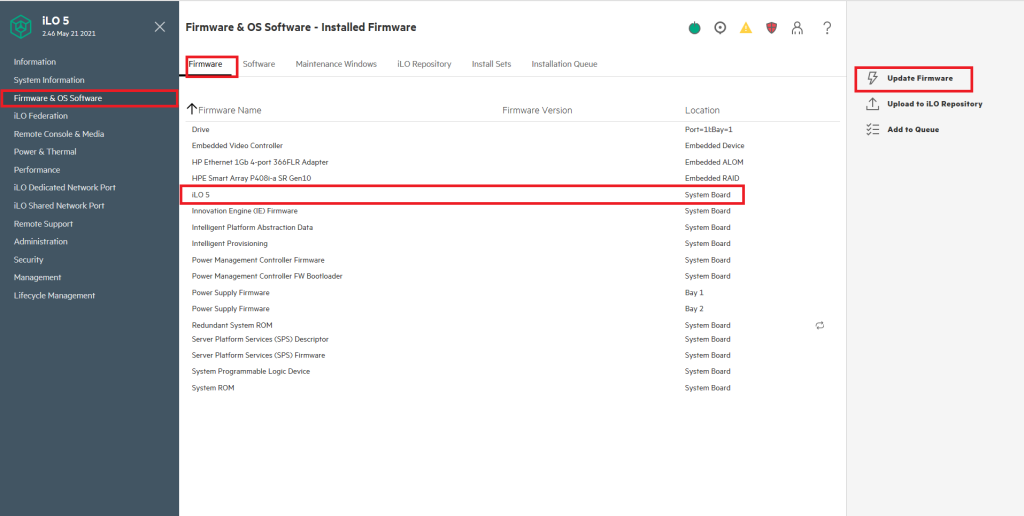Click the Add to Queue link

913,129
